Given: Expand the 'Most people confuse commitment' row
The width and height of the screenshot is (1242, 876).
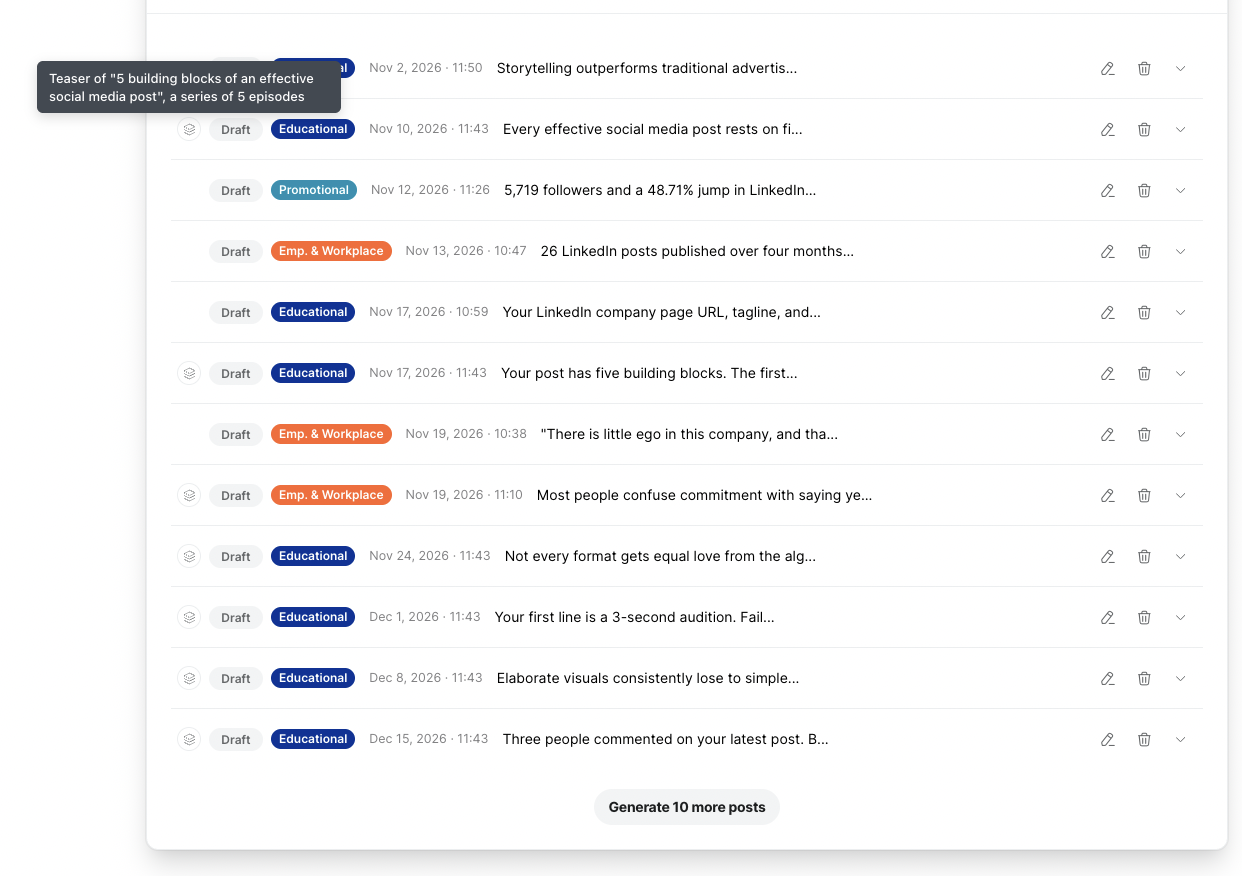Looking at the screenshot, I should click(1180, 496).
